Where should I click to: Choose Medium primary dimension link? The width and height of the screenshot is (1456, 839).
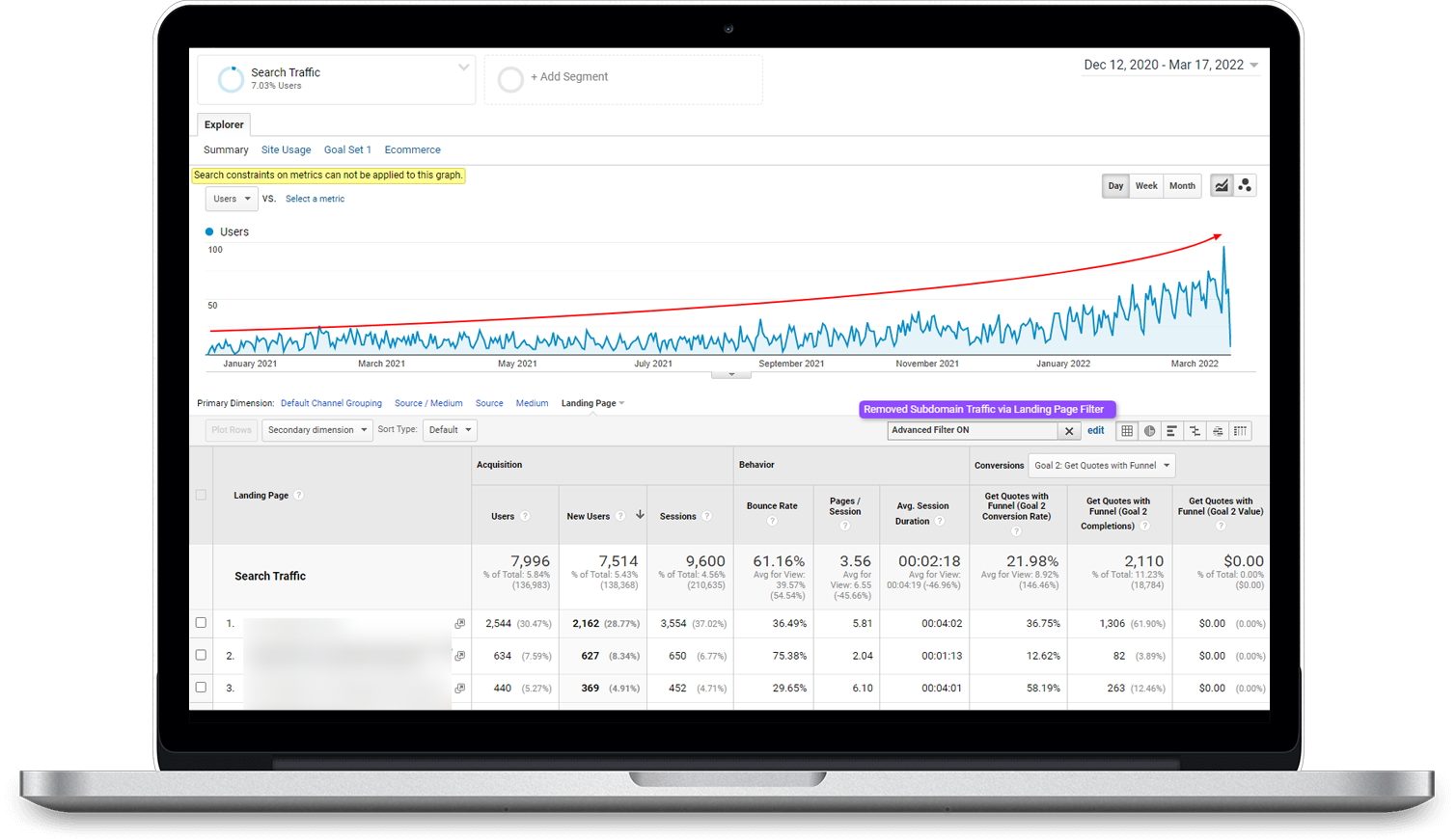tap(532, 403)
